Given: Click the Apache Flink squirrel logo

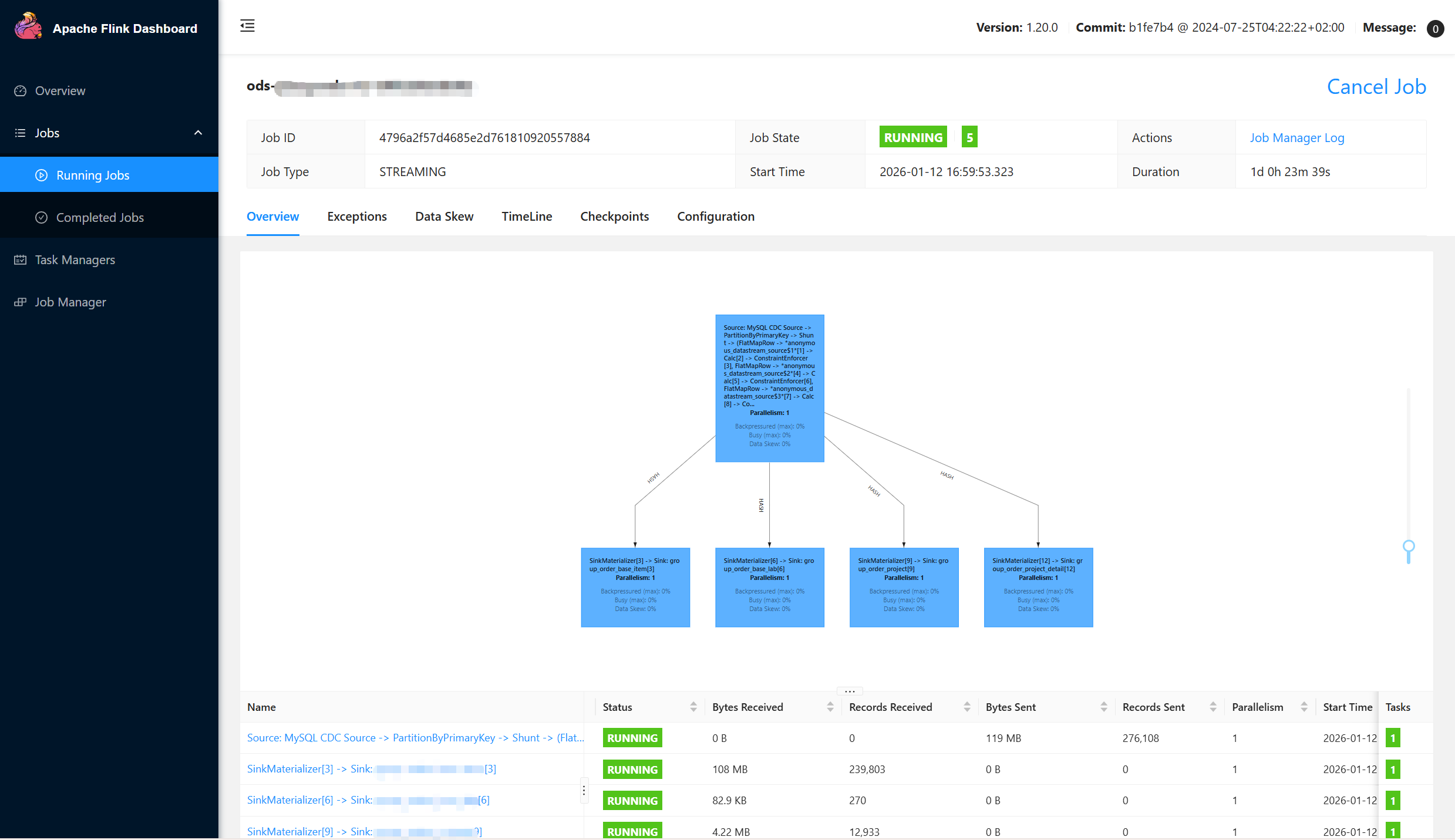Looking at the screenshot, I should click(28, 26).
